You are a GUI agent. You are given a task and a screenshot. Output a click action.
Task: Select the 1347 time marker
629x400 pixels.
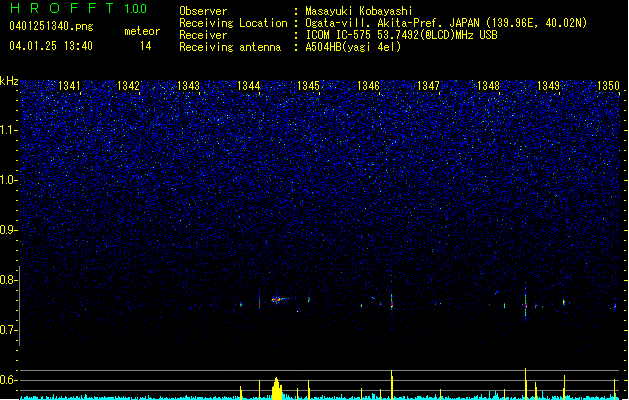point(428,86)
